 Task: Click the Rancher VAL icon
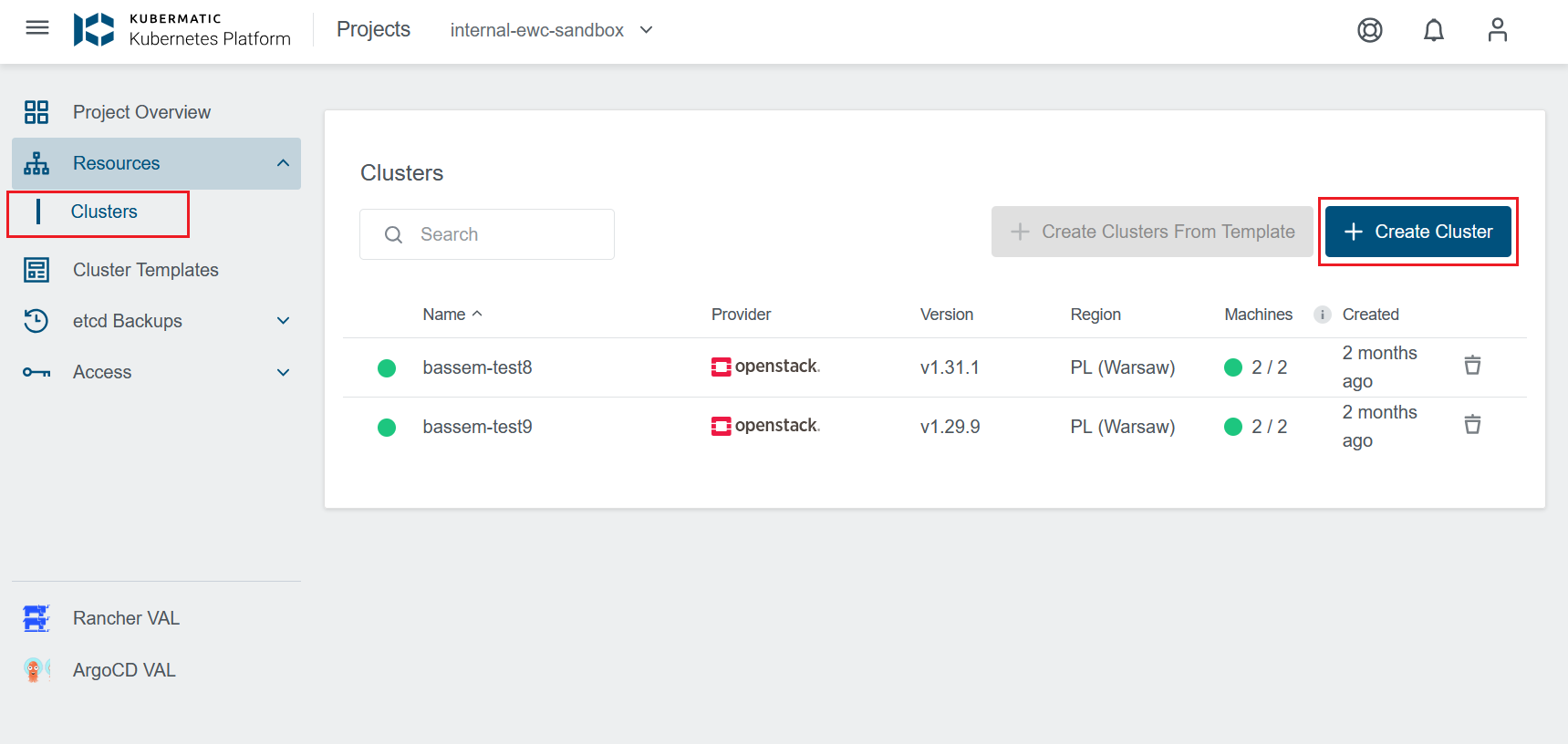tap(36, 618)
